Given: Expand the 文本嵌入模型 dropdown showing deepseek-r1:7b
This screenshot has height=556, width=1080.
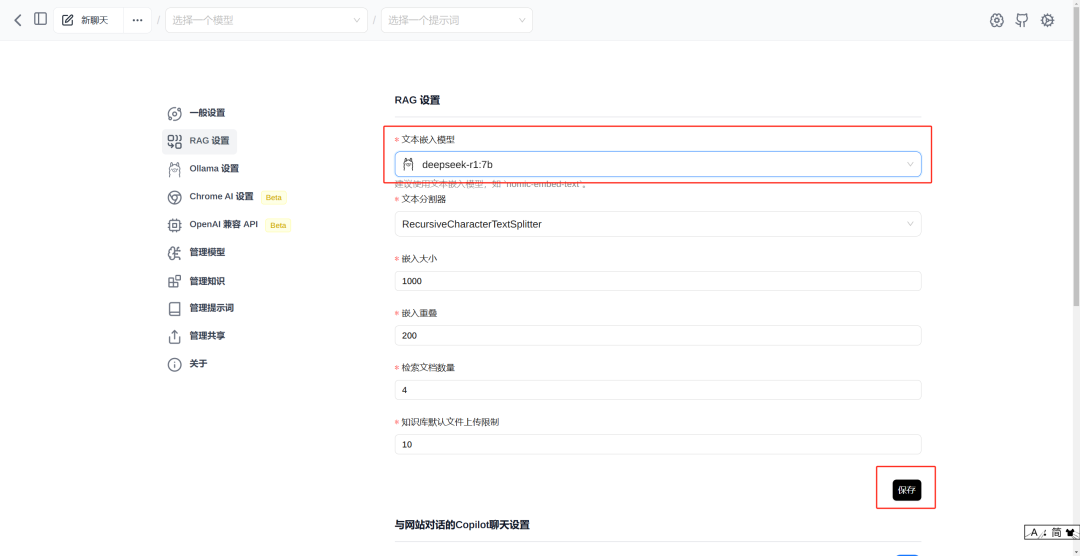Looking at the screenshot, I should pyautogui.click(x=658, y=164).
